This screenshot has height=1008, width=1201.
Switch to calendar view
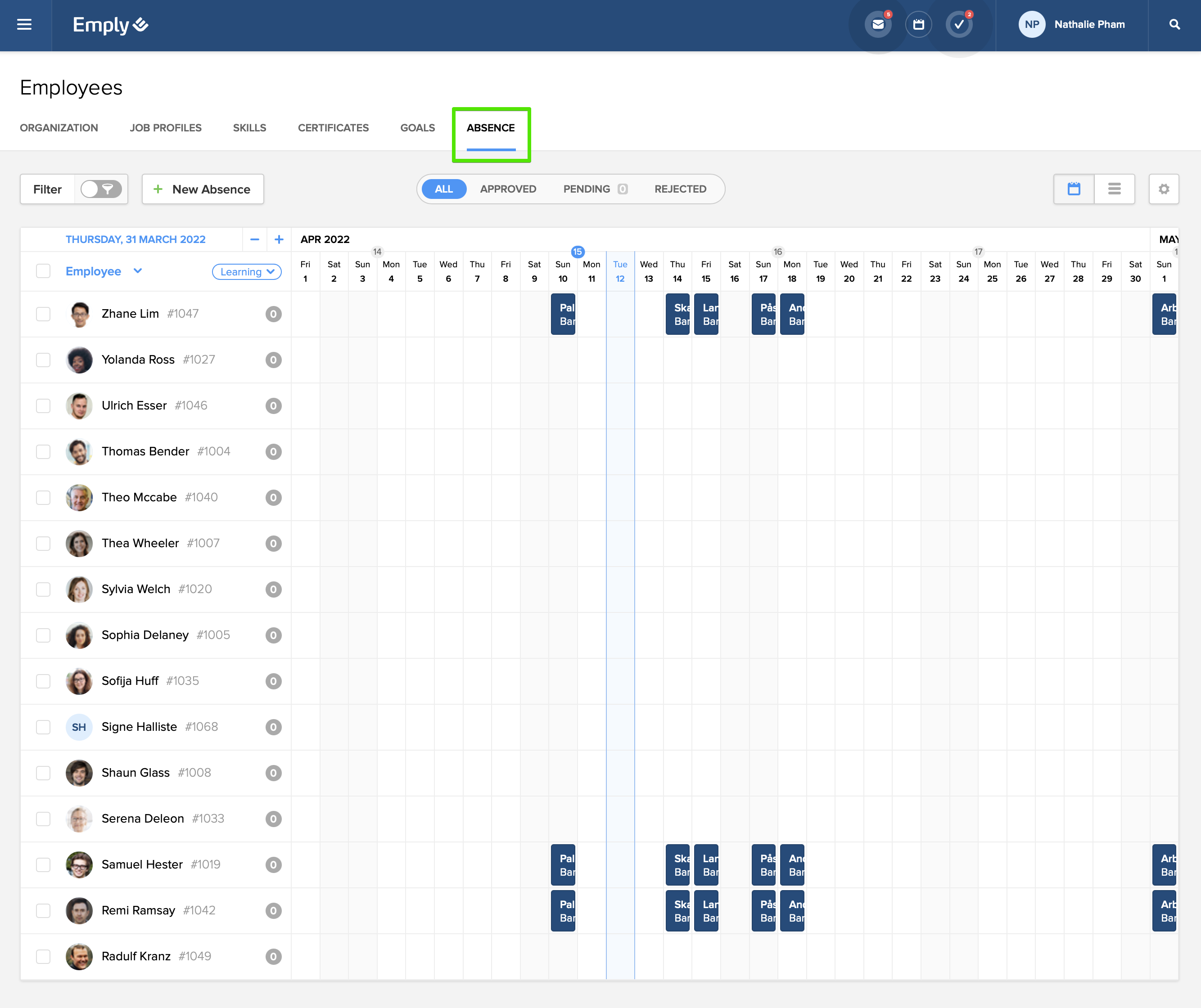(x=1074, y=189)
